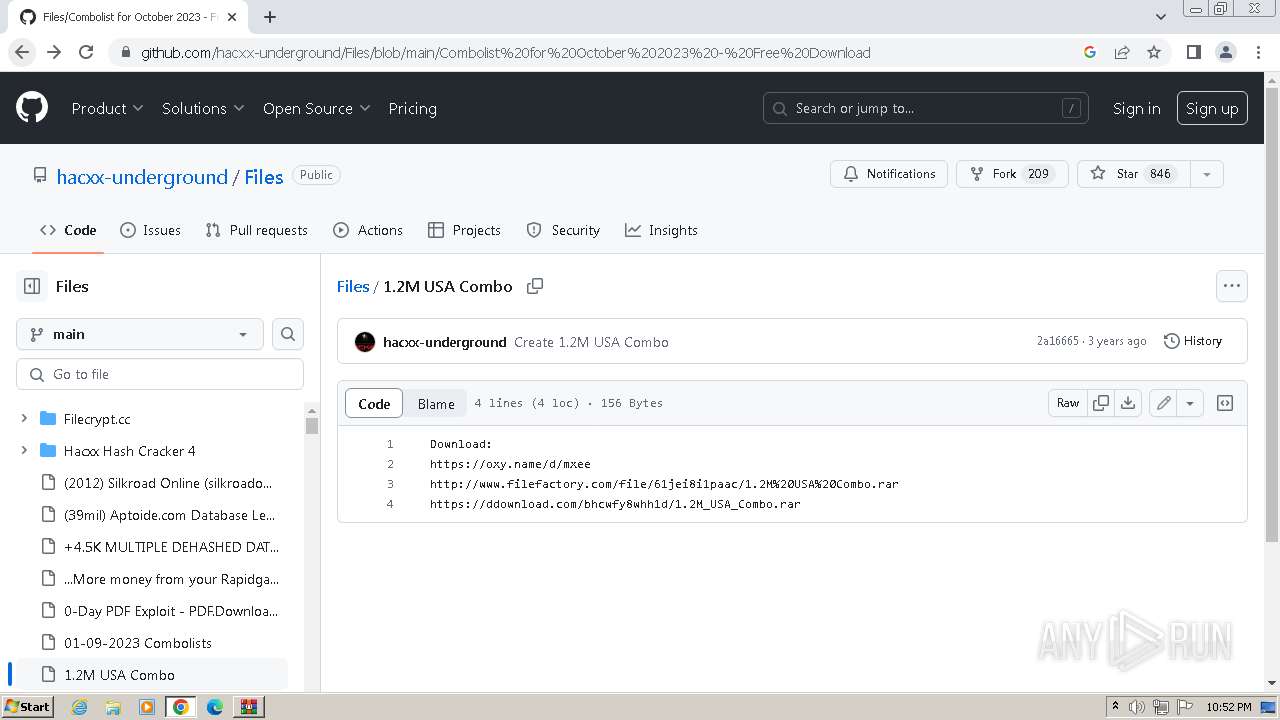
Task: Open the Pull requests tab
Action: tap(256, 230)
